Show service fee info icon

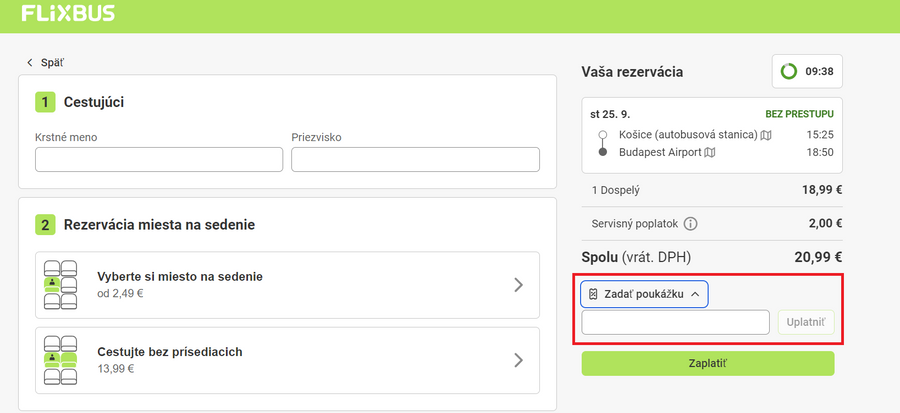point(690,224)
